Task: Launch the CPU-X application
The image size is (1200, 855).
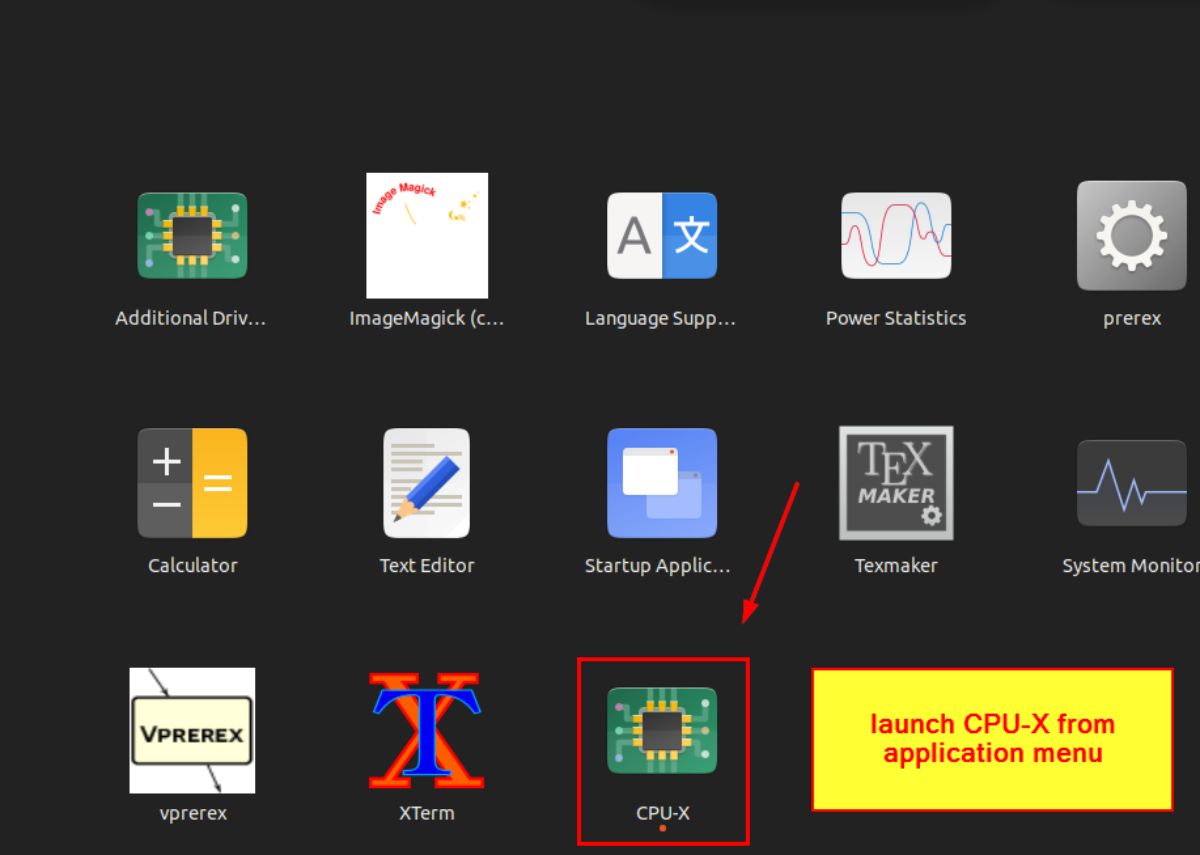Action: pyautogui.click(x=663, y=731)
